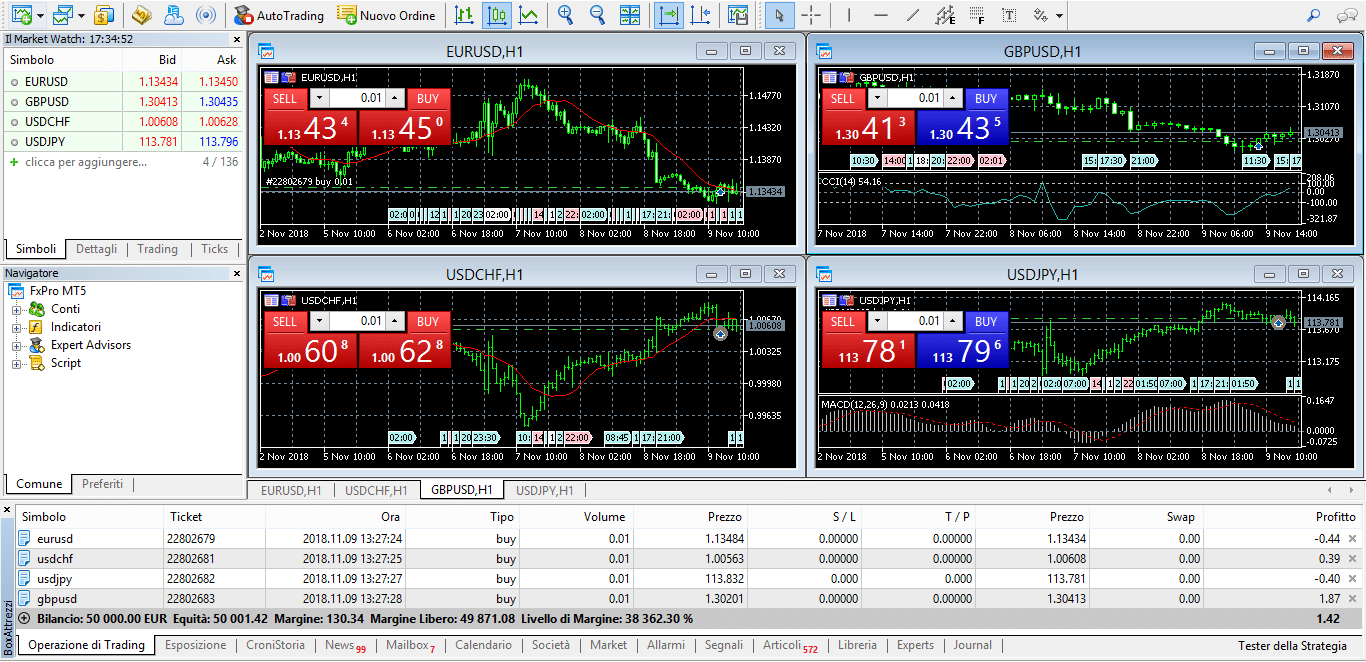Open the search magnifier icon
The height and width of the screenshot is (662, 1366).
coord(1315,15)
